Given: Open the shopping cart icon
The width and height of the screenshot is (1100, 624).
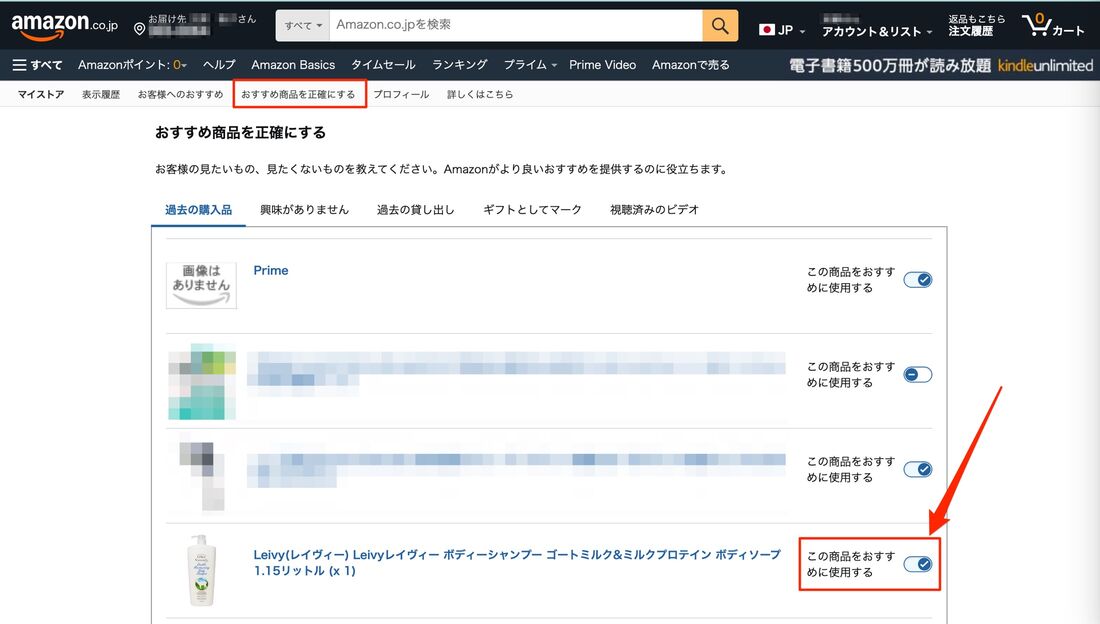Looking at the screenshot, I should coord(1035,25).
